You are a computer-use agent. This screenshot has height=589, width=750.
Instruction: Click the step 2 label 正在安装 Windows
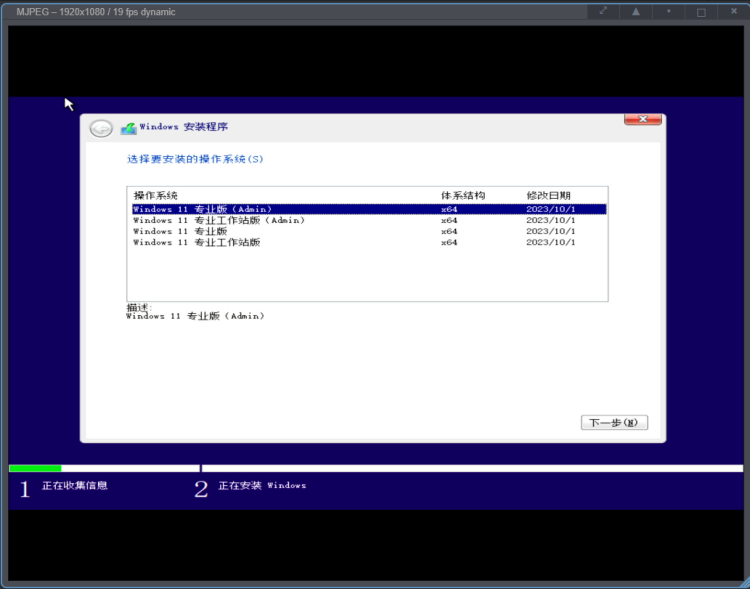[x=262, y=485]
